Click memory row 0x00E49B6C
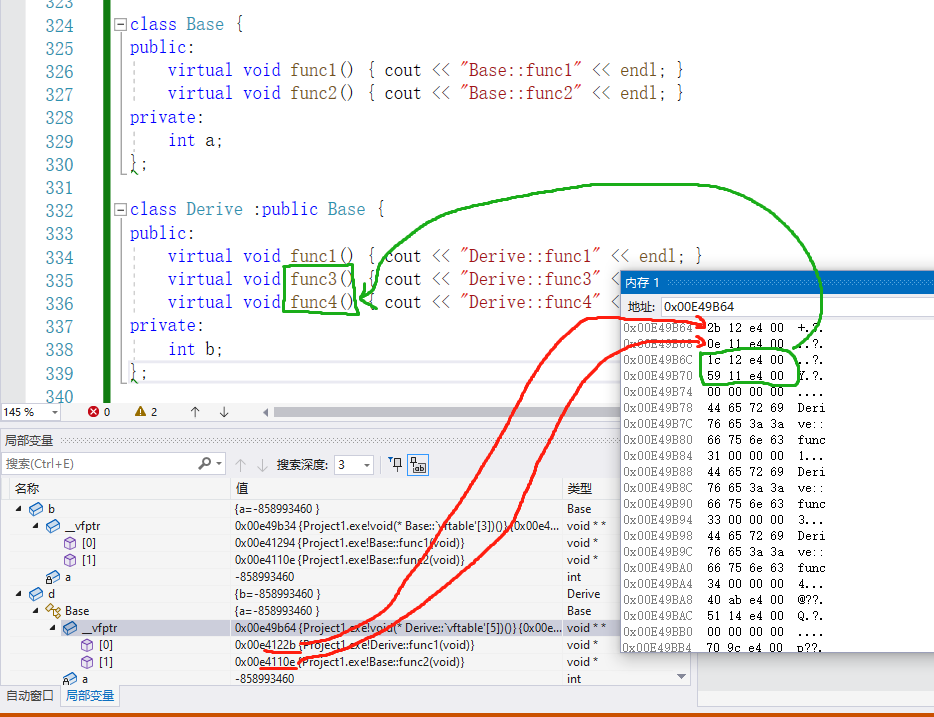The image size is (934, 717). [724, 360]
